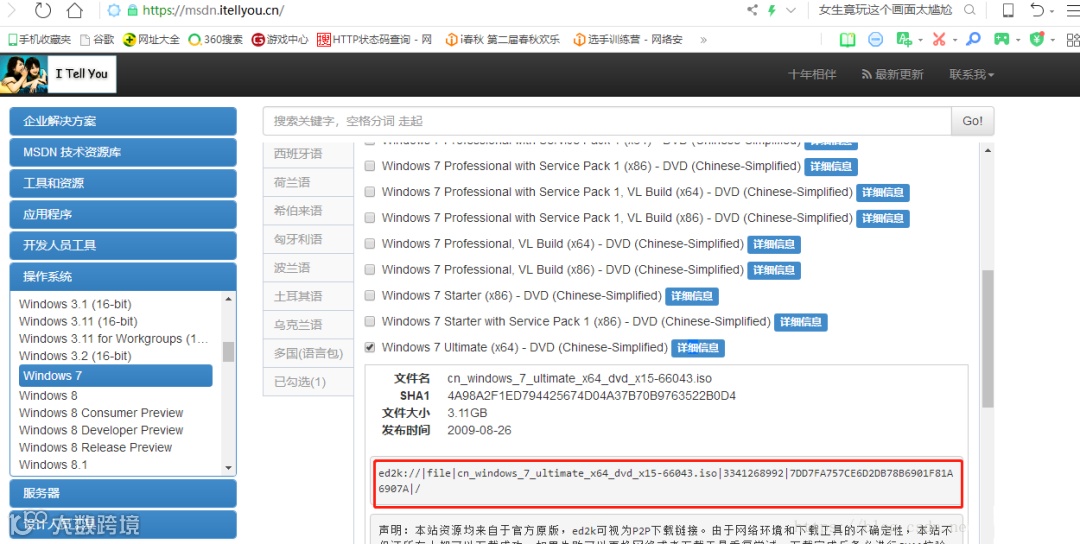This screenshot has height=544, width=1080.
Task: Open 手机收藏夹 bookmark
Action: [39, 40]
